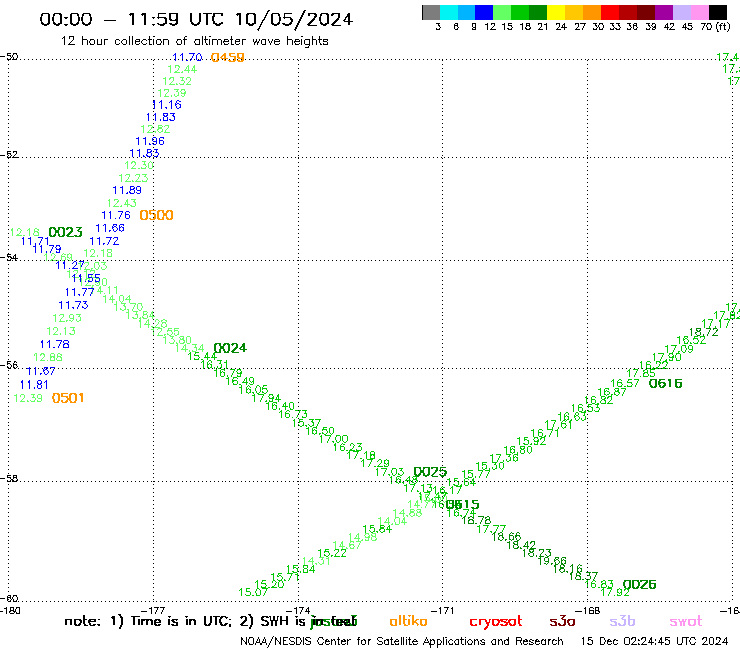Click the cyan 6 ft legend swatch
The height and width of the screenshot is (650, 740).
[449, 12]
